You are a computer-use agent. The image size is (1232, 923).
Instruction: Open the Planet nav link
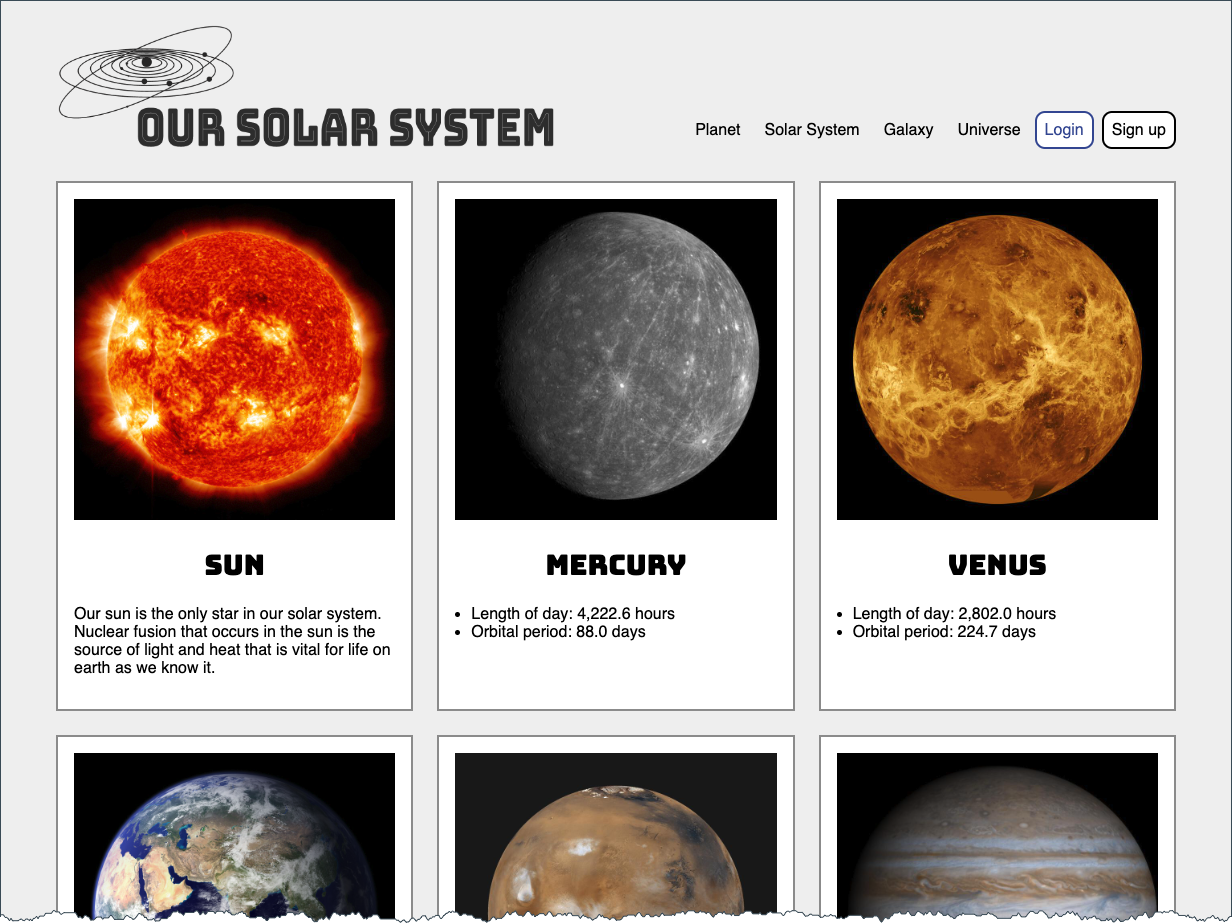[718, 130]
